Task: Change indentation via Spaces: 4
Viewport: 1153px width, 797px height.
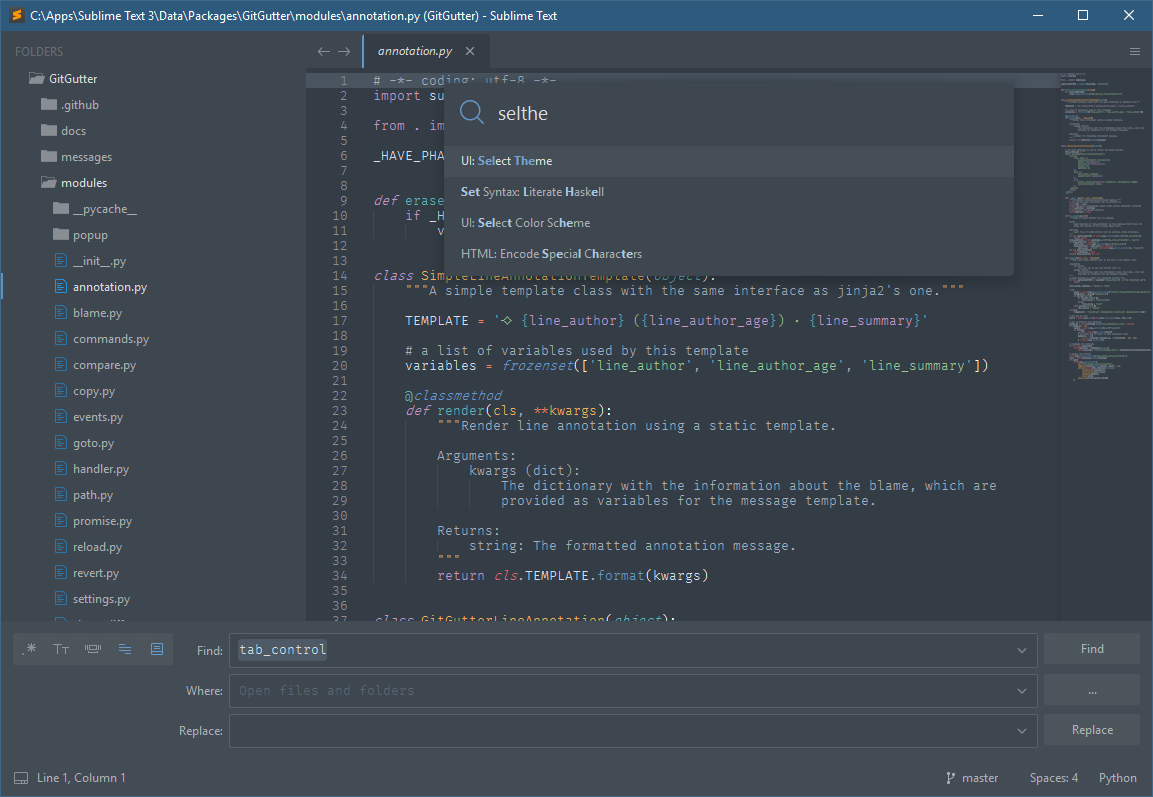Action: (x=1054, y=778)
